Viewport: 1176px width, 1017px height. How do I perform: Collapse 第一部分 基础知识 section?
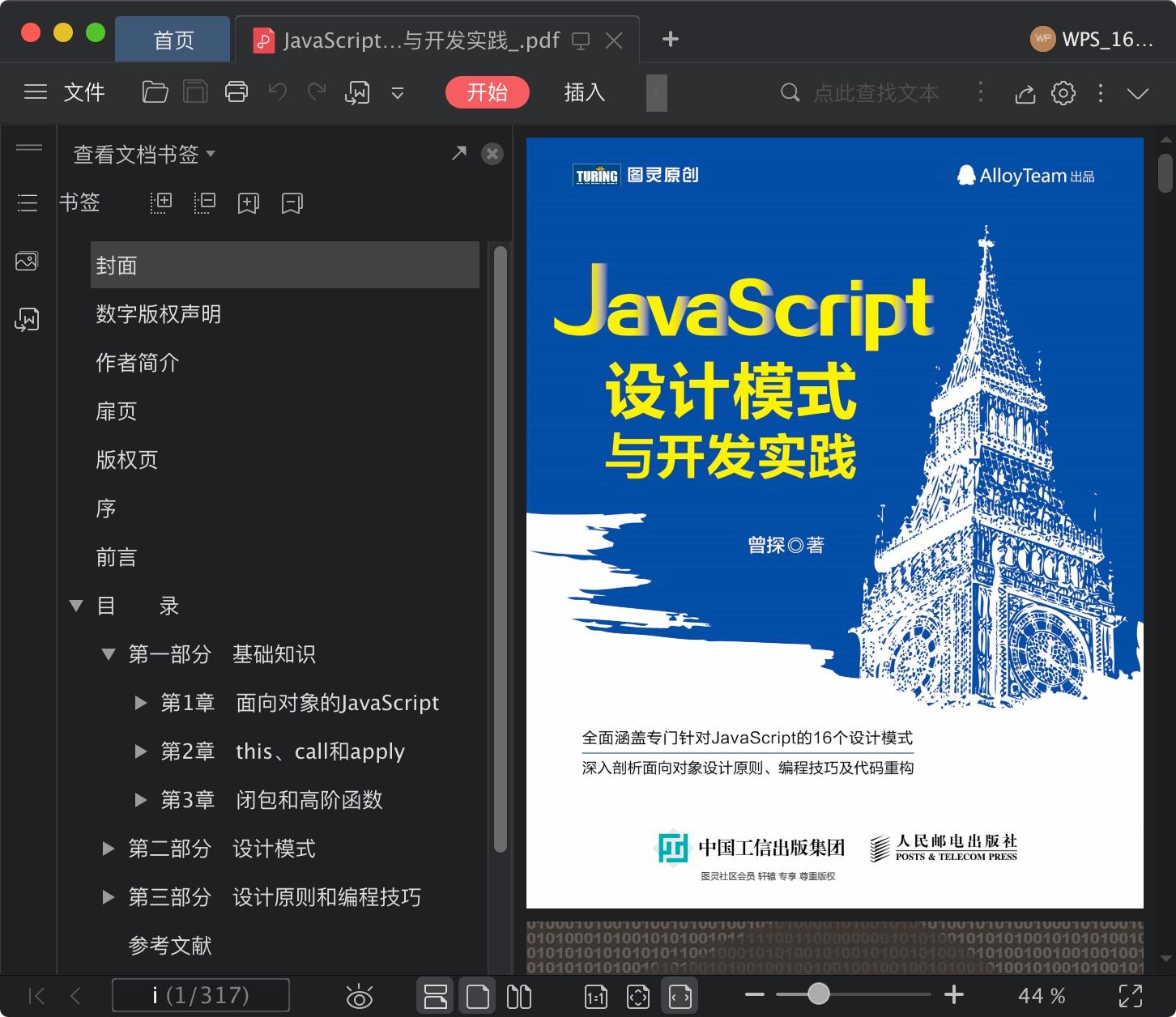tap(108, 653)
